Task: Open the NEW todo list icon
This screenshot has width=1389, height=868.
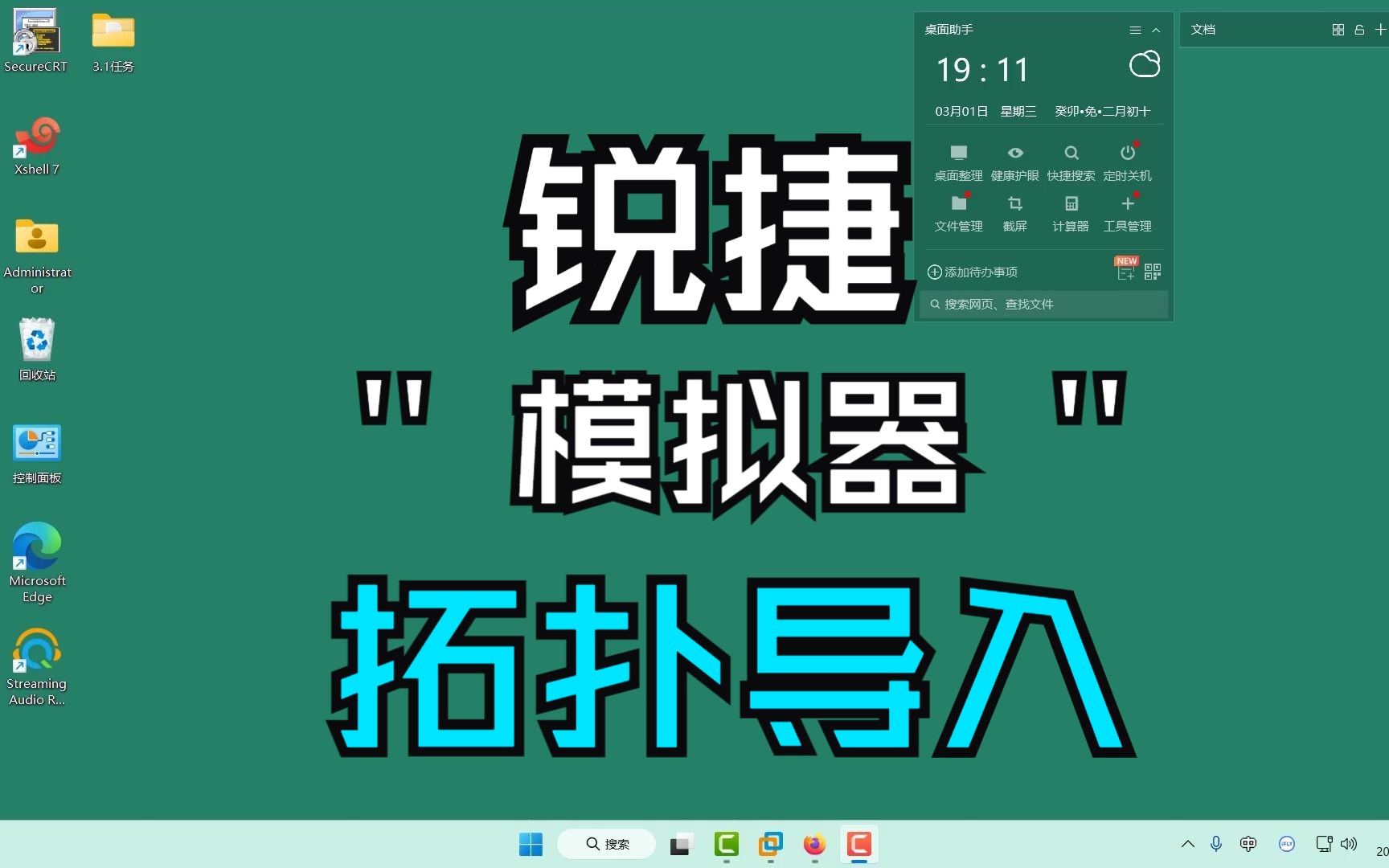Action: [1125, 269]
